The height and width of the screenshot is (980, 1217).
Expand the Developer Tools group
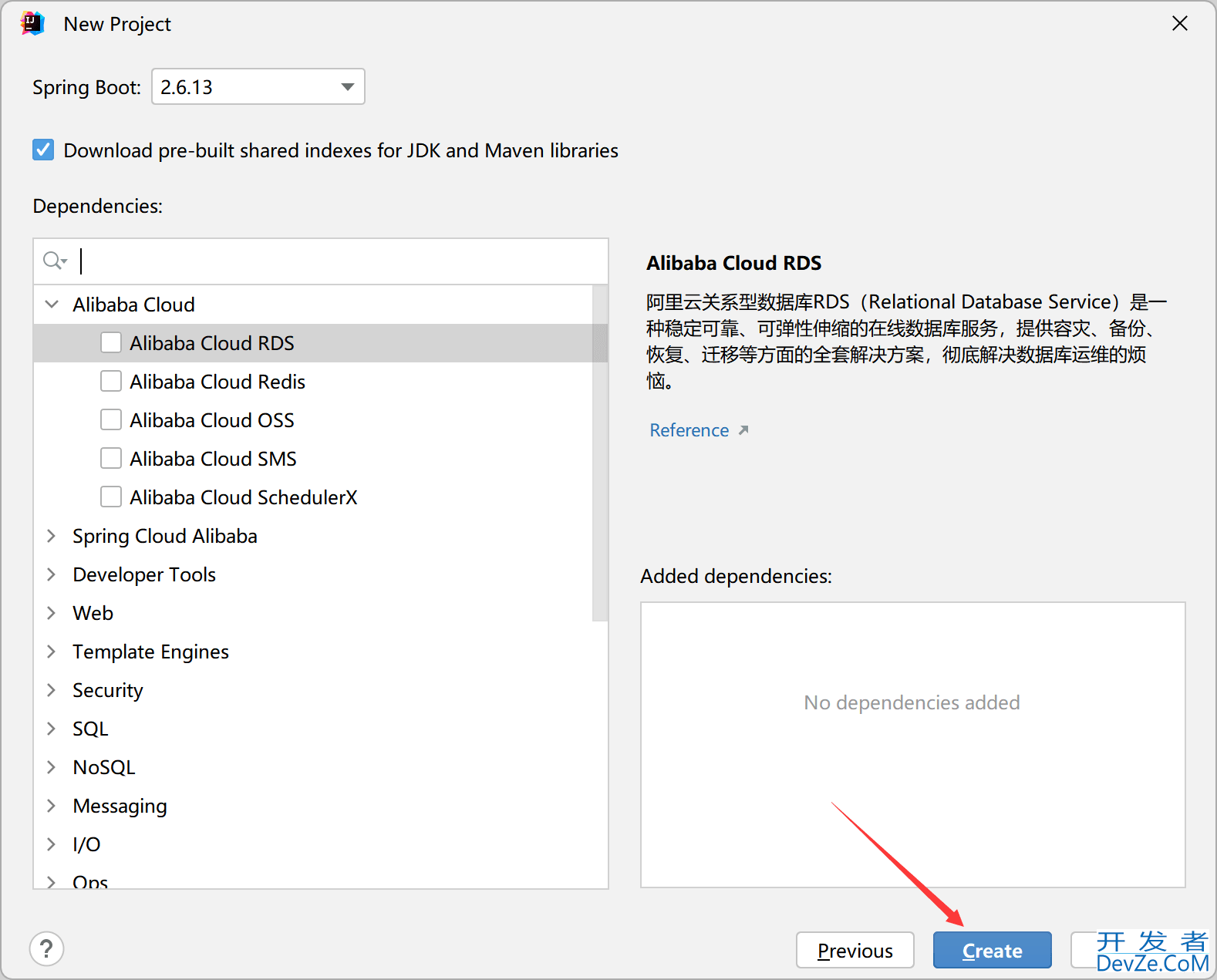(x=52, y=574)
